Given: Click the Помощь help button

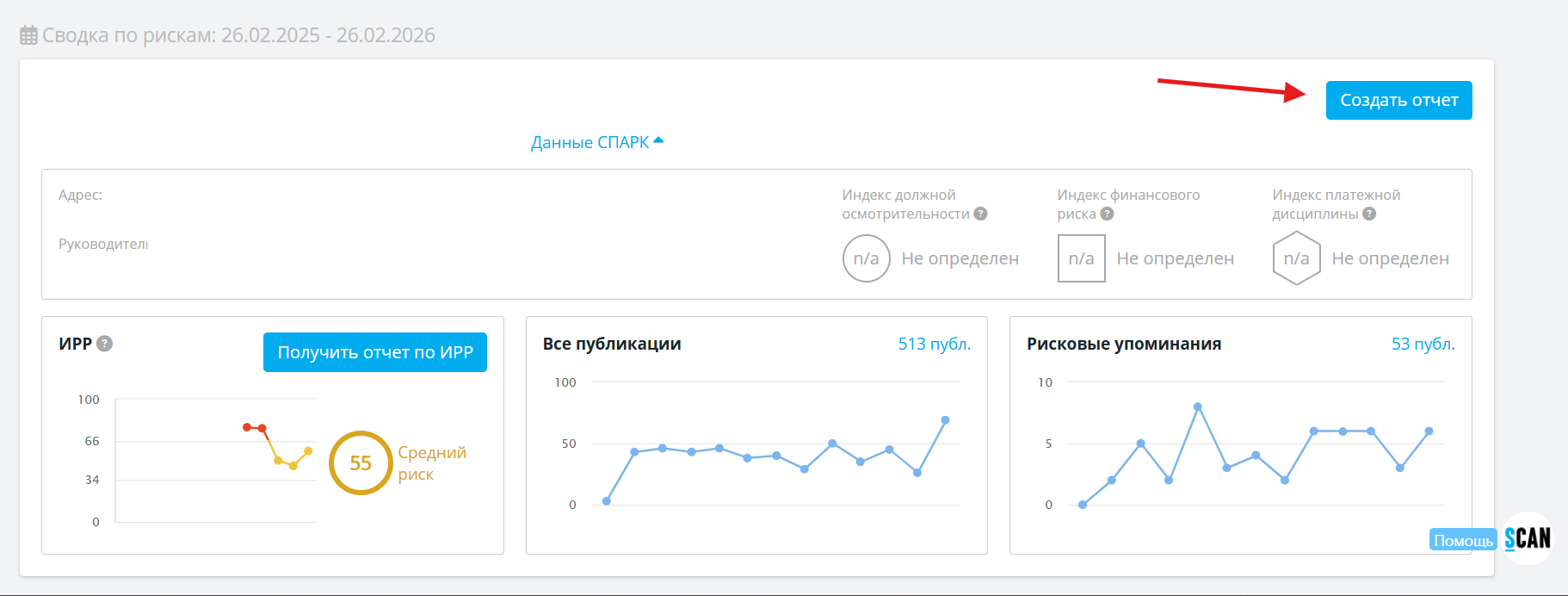Looking at the screenshot, I should pyautogui.click(x=1463, y=540).
